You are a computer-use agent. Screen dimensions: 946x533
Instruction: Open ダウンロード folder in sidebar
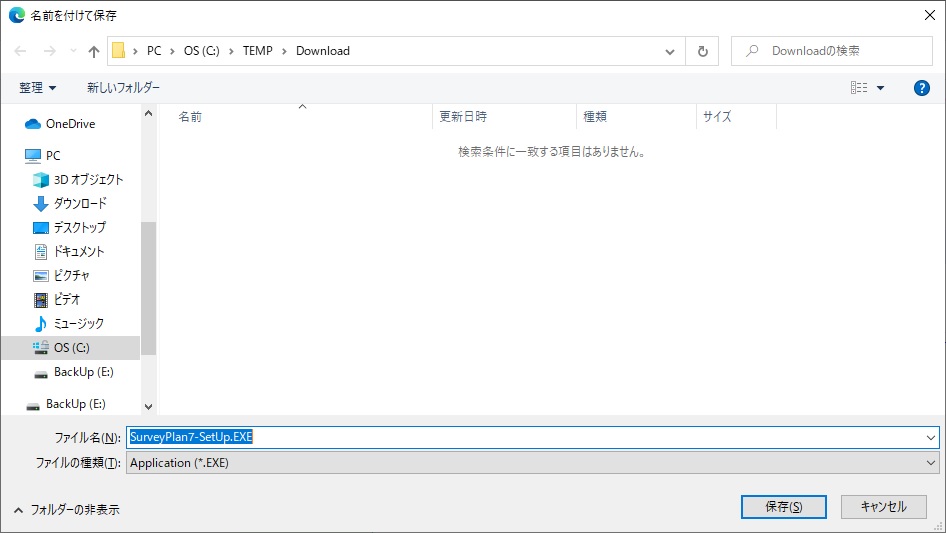point(80,203)
